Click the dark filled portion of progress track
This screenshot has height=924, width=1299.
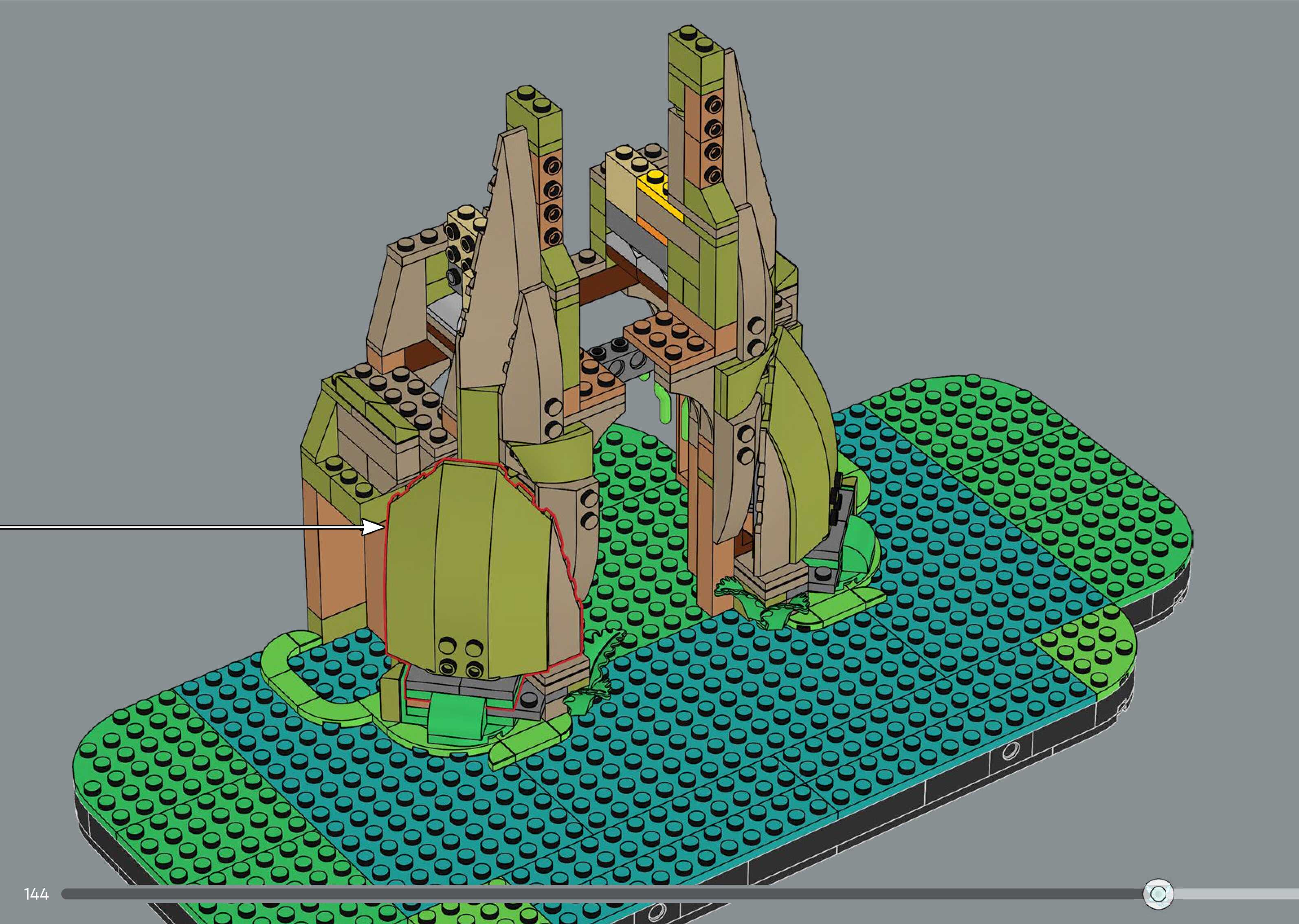point(569,894)
